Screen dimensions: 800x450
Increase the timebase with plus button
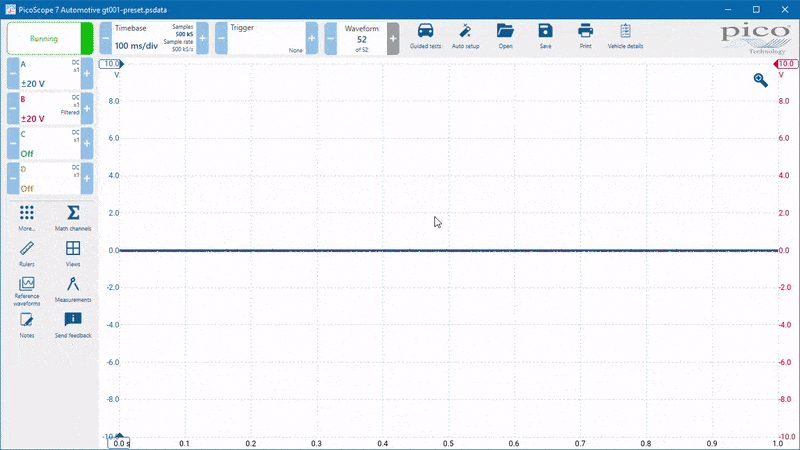pos(203,38)
